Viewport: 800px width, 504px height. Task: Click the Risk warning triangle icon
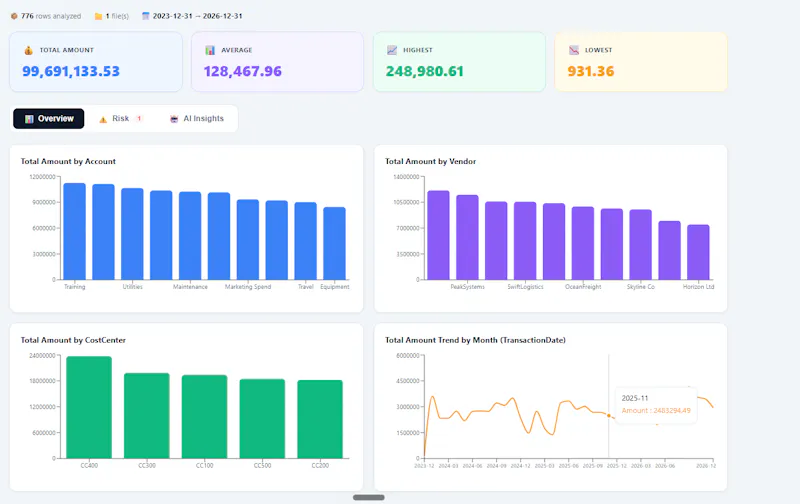pos(103,119)
